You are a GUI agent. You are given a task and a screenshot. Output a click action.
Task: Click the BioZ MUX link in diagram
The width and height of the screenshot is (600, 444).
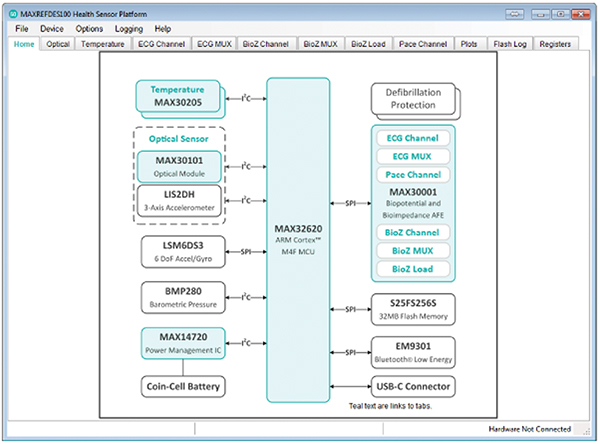click(x=413, y=251)
